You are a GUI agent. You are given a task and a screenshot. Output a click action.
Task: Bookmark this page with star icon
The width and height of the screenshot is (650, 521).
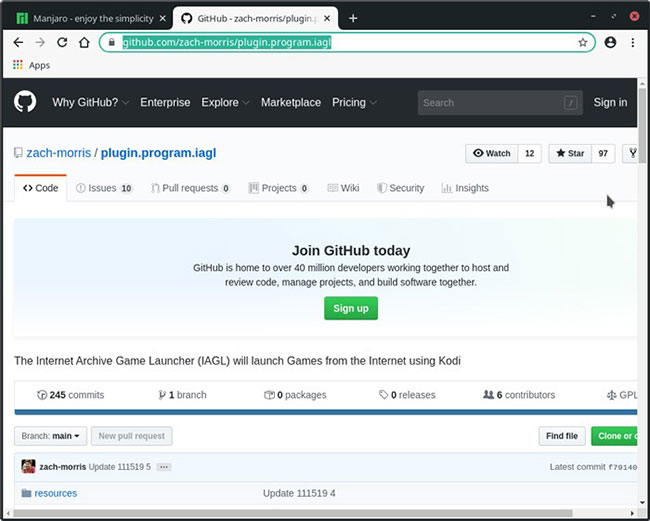[583, 42]
